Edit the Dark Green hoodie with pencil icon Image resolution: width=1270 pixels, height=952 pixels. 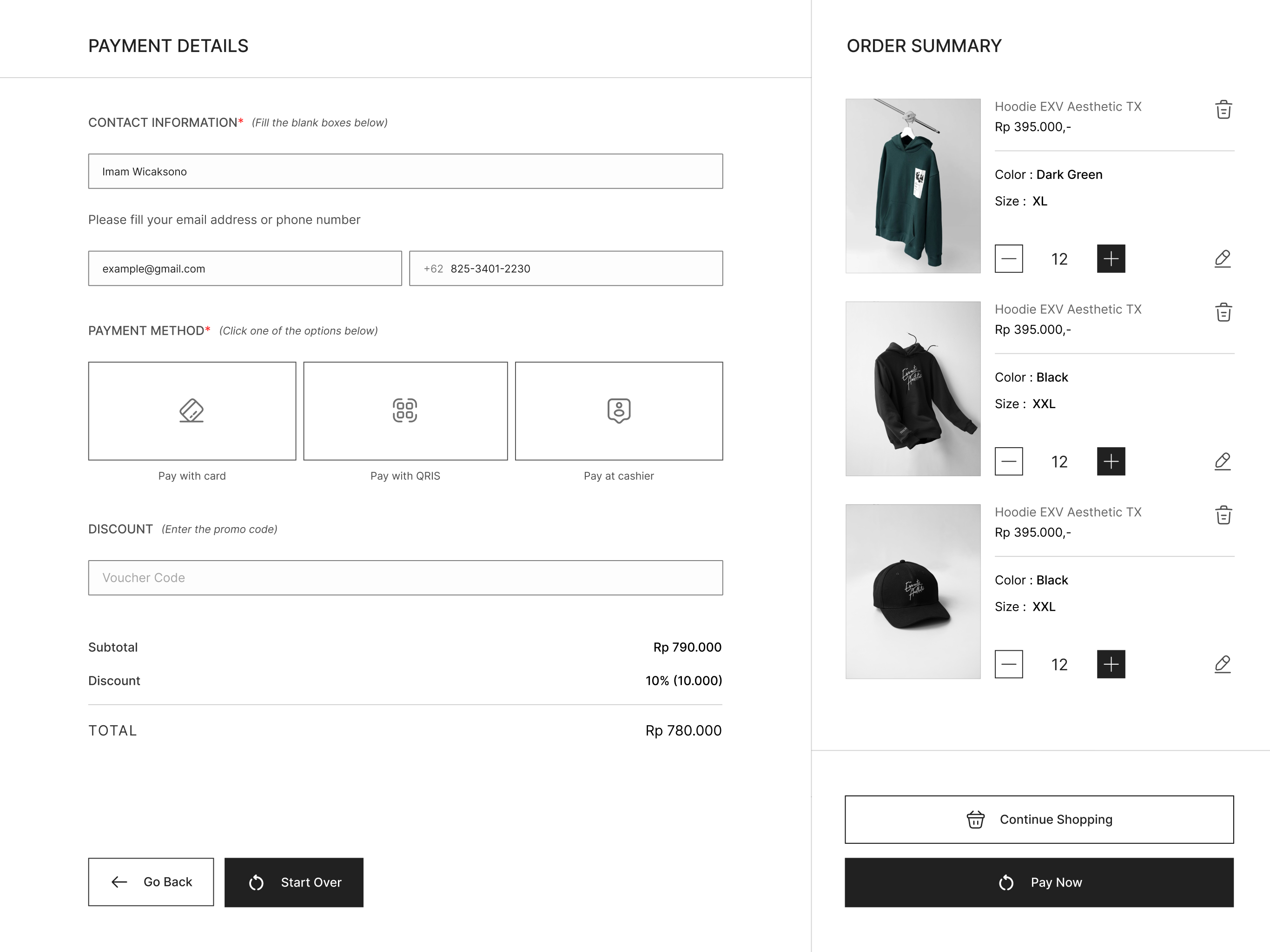[x=1223, y=259]
